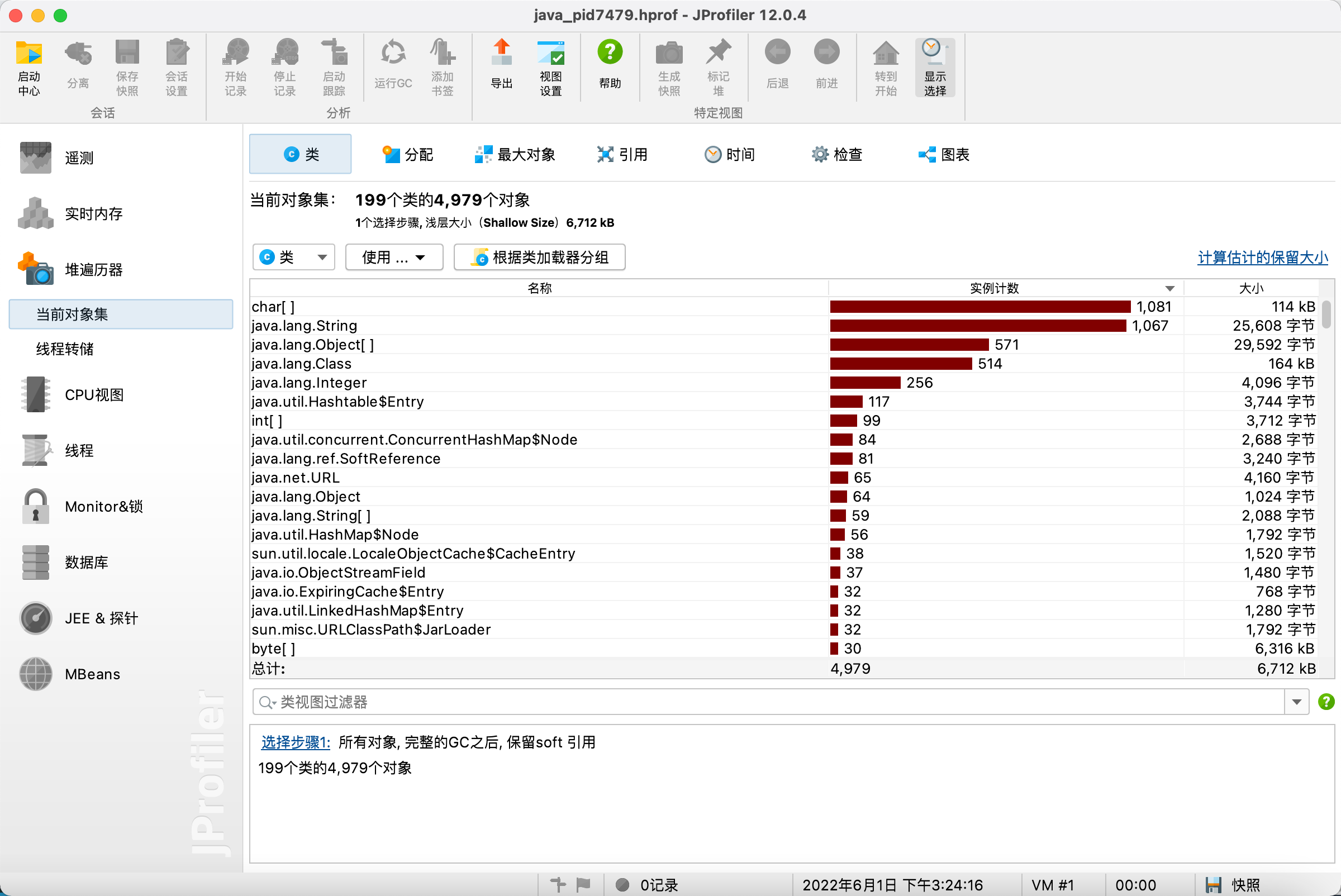This screenshot has width=1341, height=896.
Task: Toggle 根据类加载器分组 grouping button
Action: (x=539, y=257)
